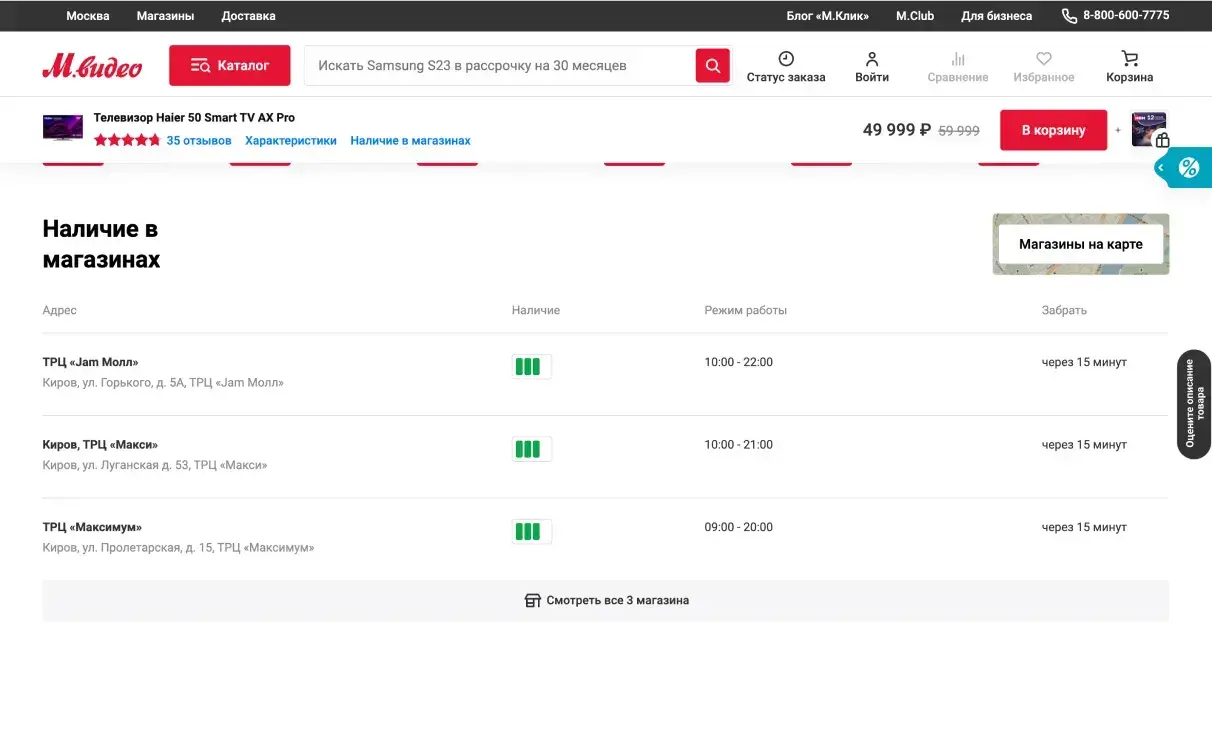The width and height of the screenshot is (1212, 736).
Task: Click the crossed-out 59 999 price
Action: pyautogui.click(x=959, y=130)
